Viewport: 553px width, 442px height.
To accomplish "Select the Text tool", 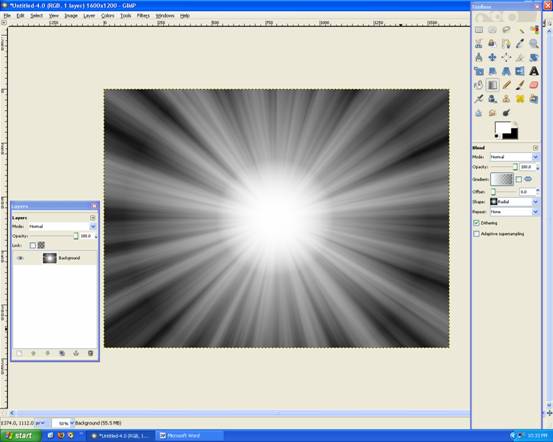I will (534, 71).
